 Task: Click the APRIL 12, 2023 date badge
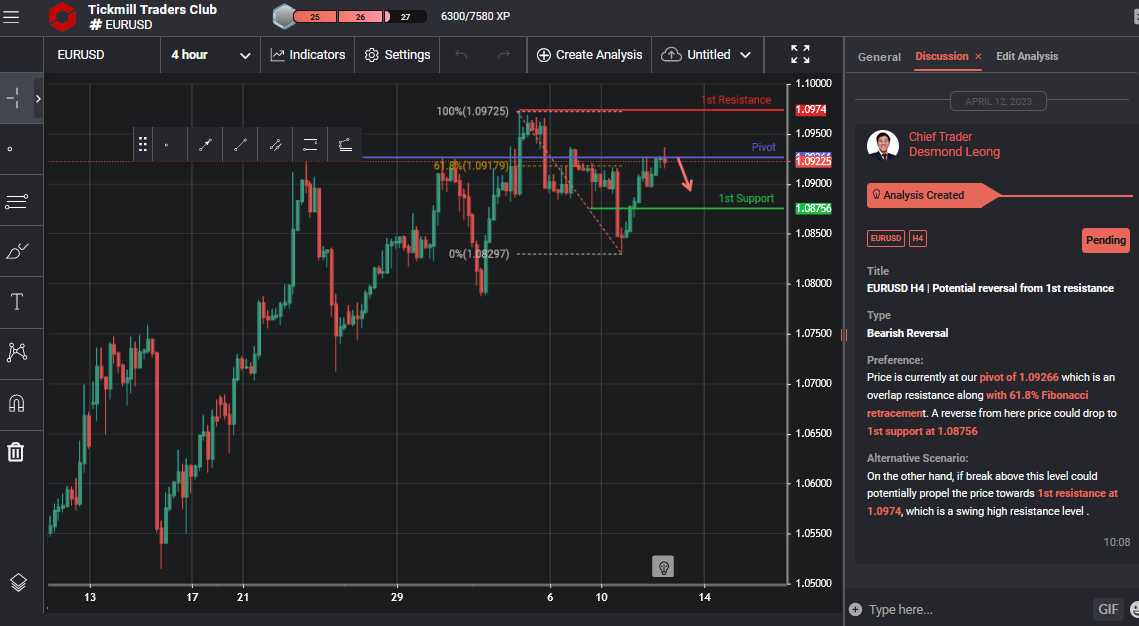[x=998, y=102]
